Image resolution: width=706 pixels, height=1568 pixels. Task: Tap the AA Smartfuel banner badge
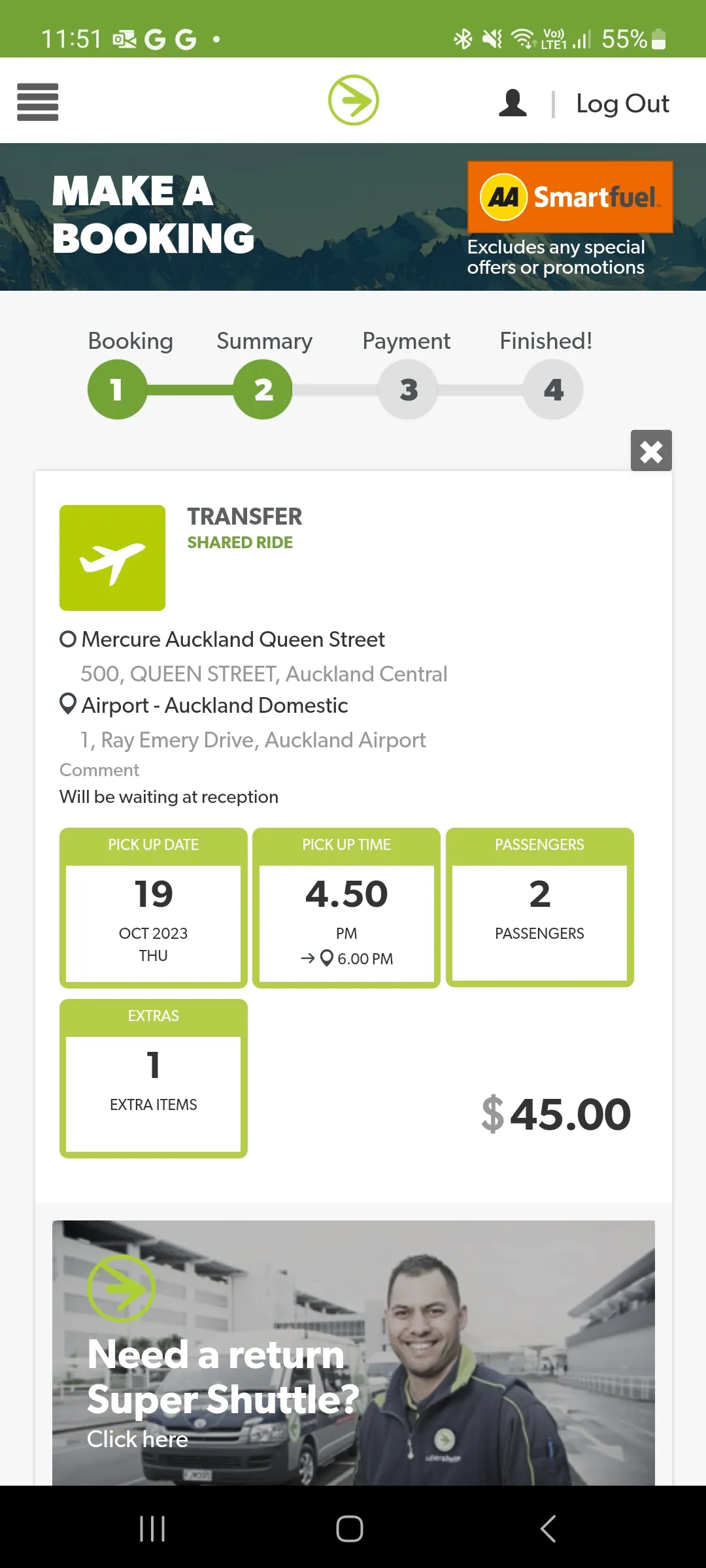click(570, 197)
